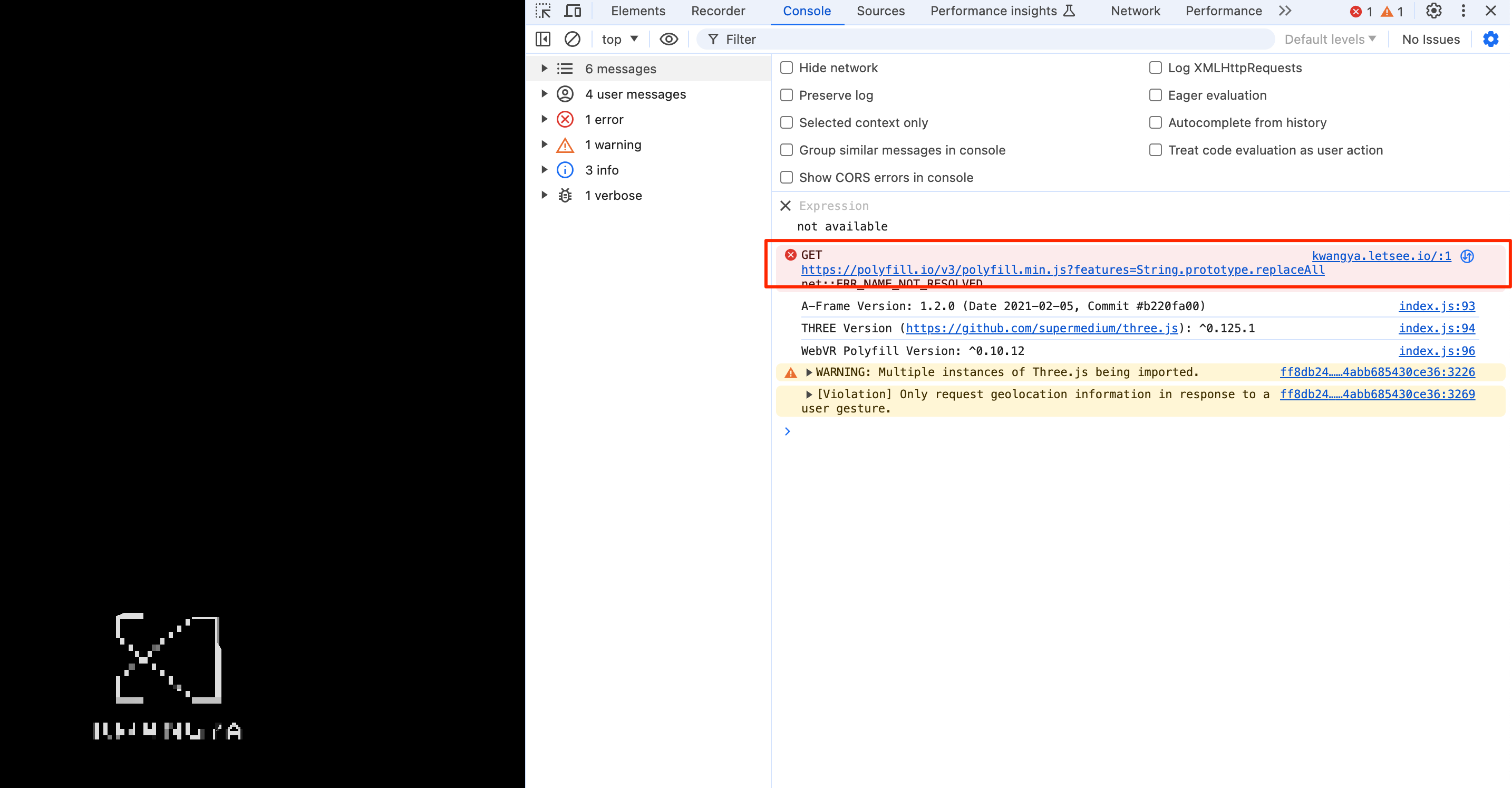Open the Default levels dropdown
1512x788 pixels.
click(x=1330, y=40)
